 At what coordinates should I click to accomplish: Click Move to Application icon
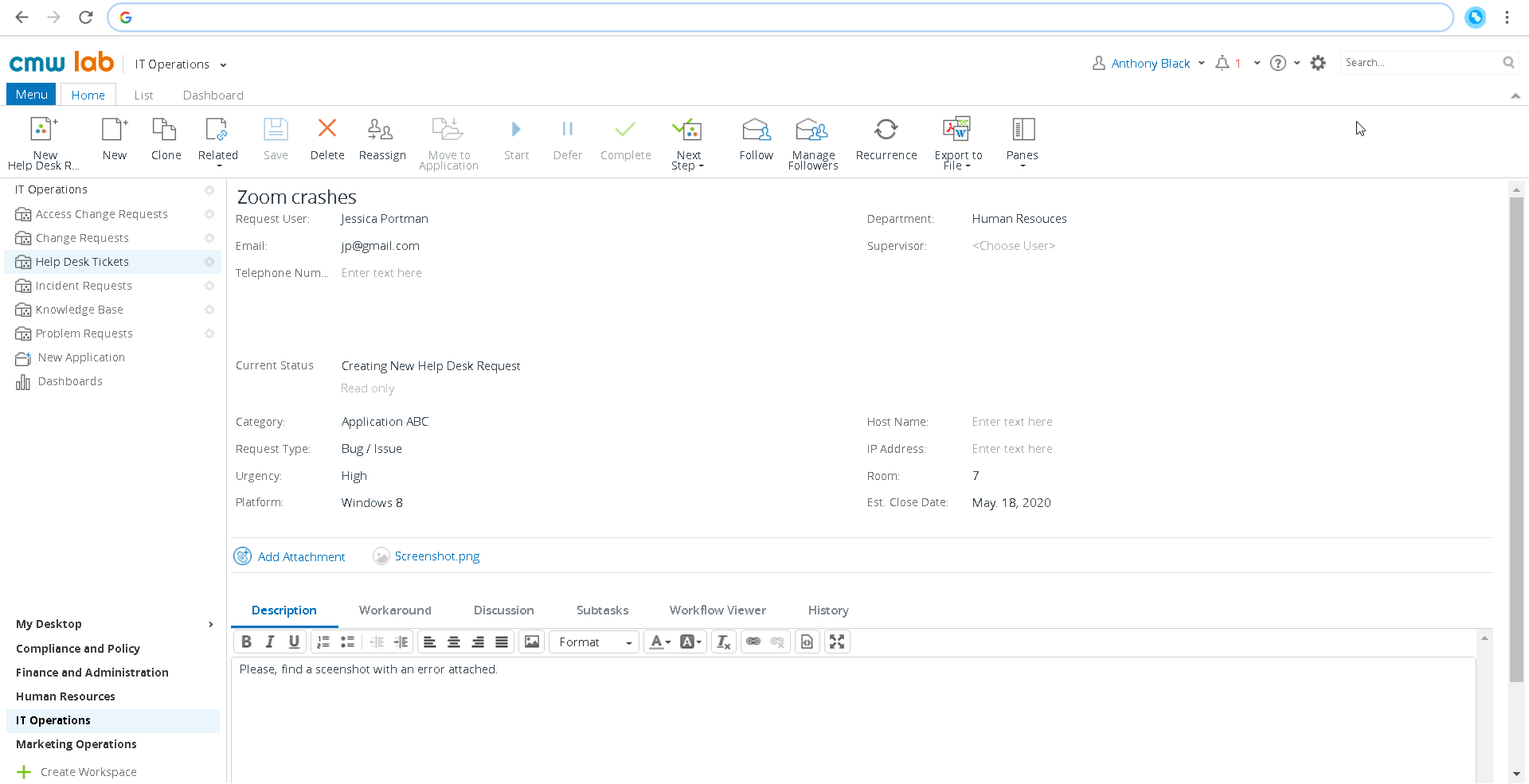[x=448, y=129]
